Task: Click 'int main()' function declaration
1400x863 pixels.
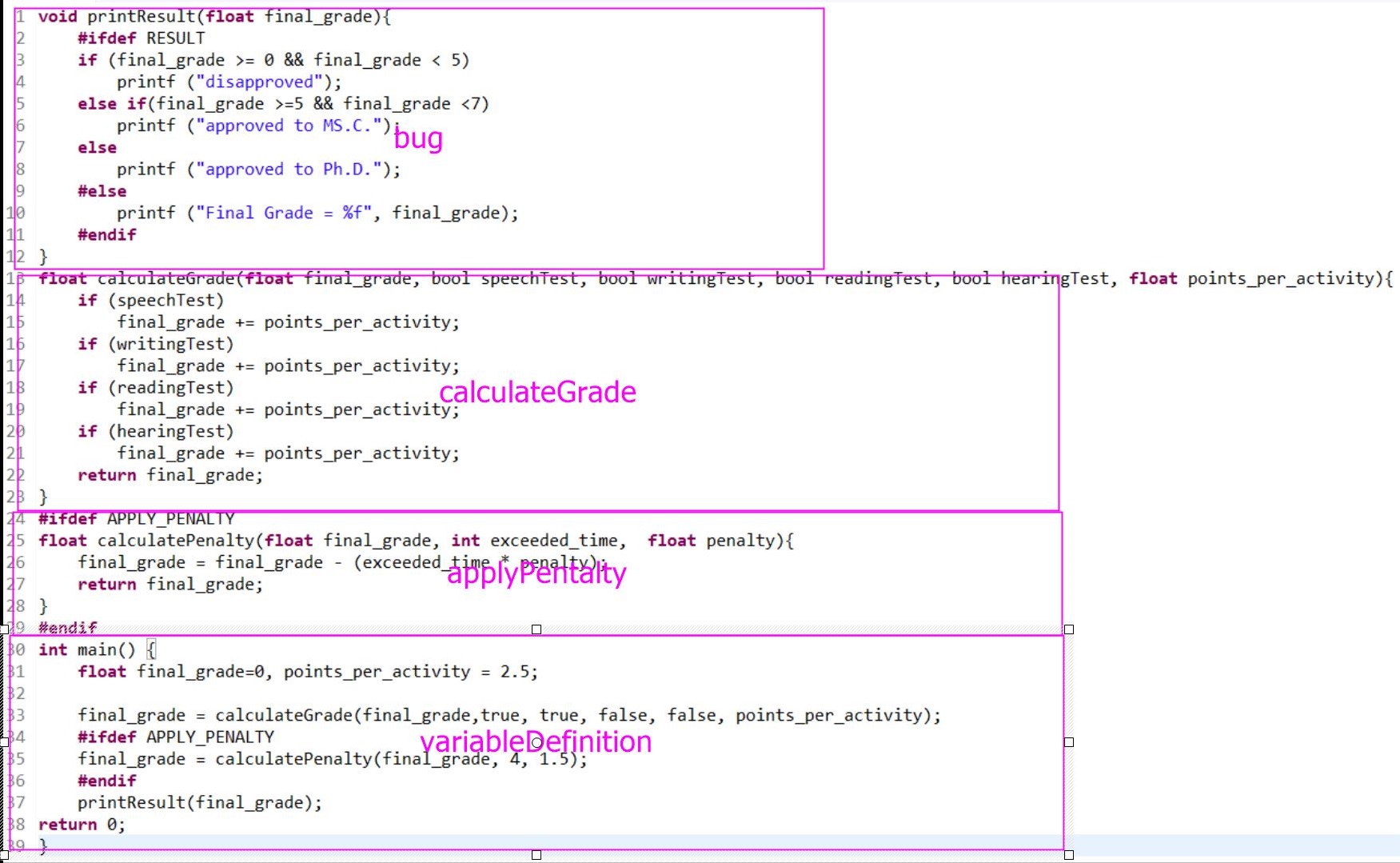Action: (x=87, y=649)
